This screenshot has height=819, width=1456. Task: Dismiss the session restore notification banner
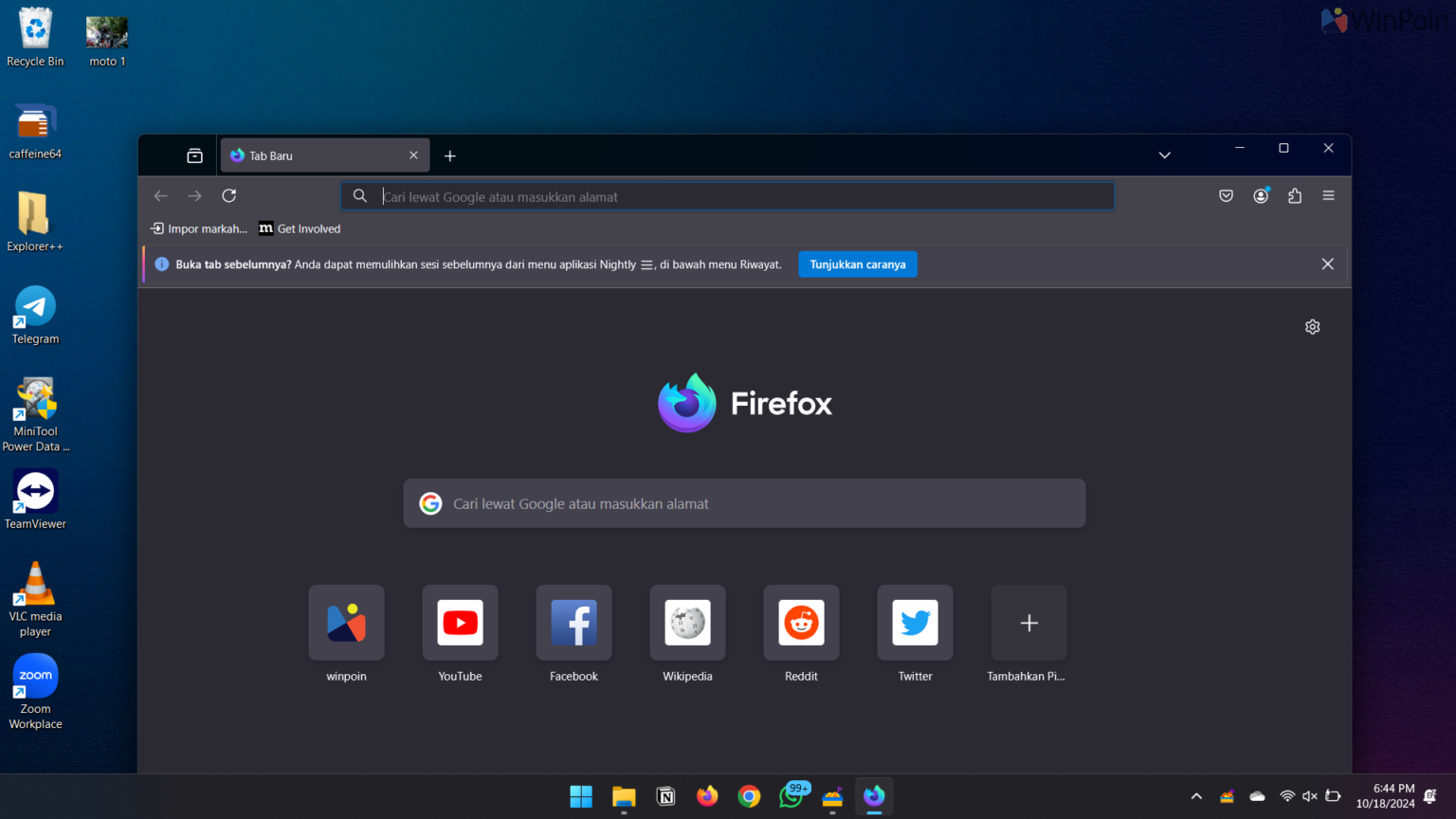(x=1327, y=264)
